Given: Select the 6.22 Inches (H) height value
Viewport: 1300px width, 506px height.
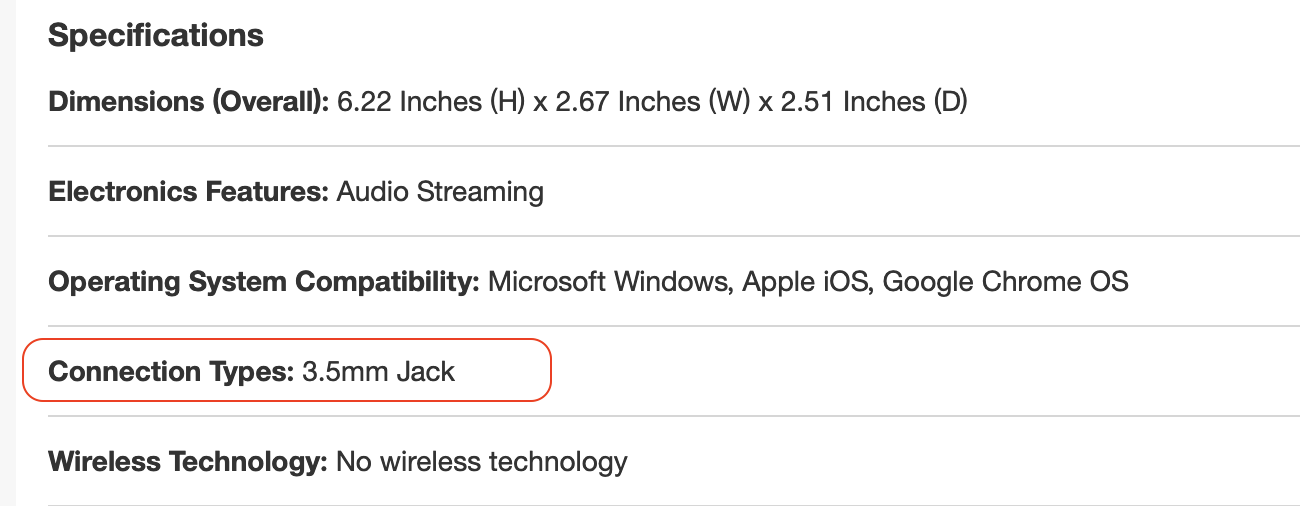Looking at the screenshot, I should point(432,102).
